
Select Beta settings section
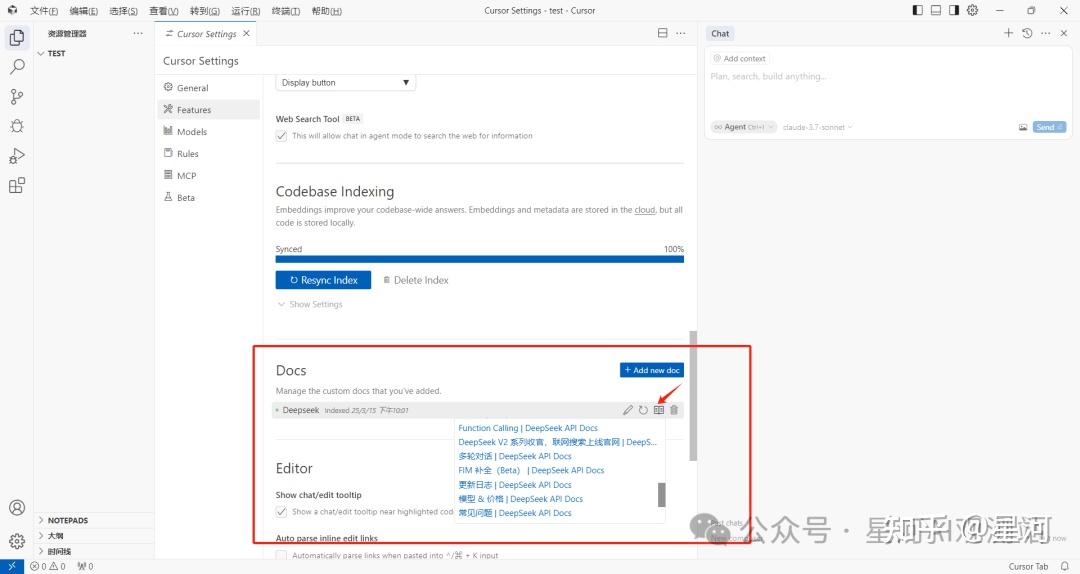(209, 198)
